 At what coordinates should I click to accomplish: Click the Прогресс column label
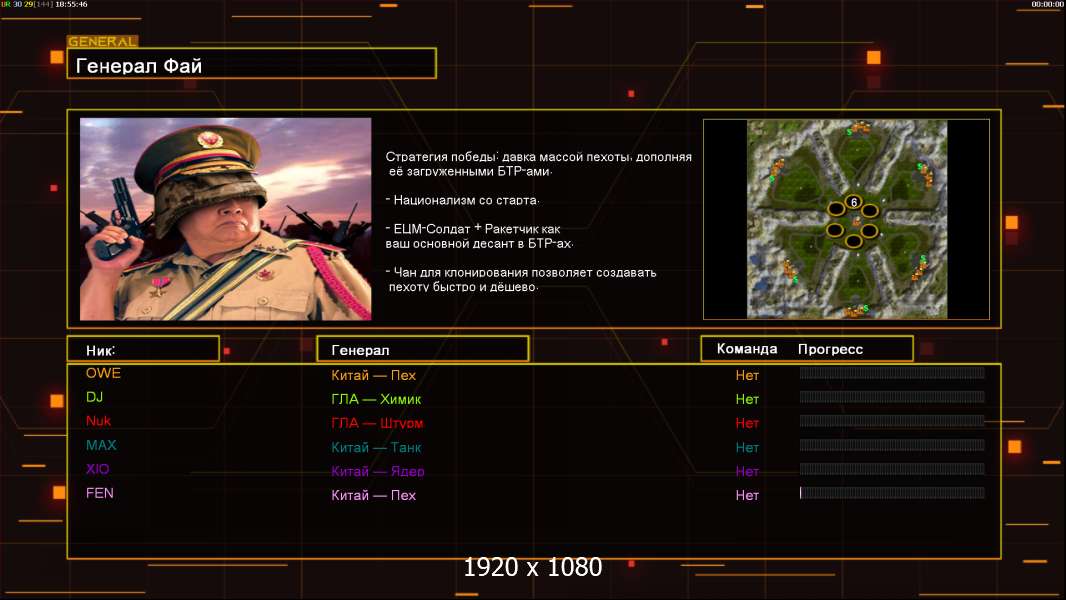click(830, 349)
